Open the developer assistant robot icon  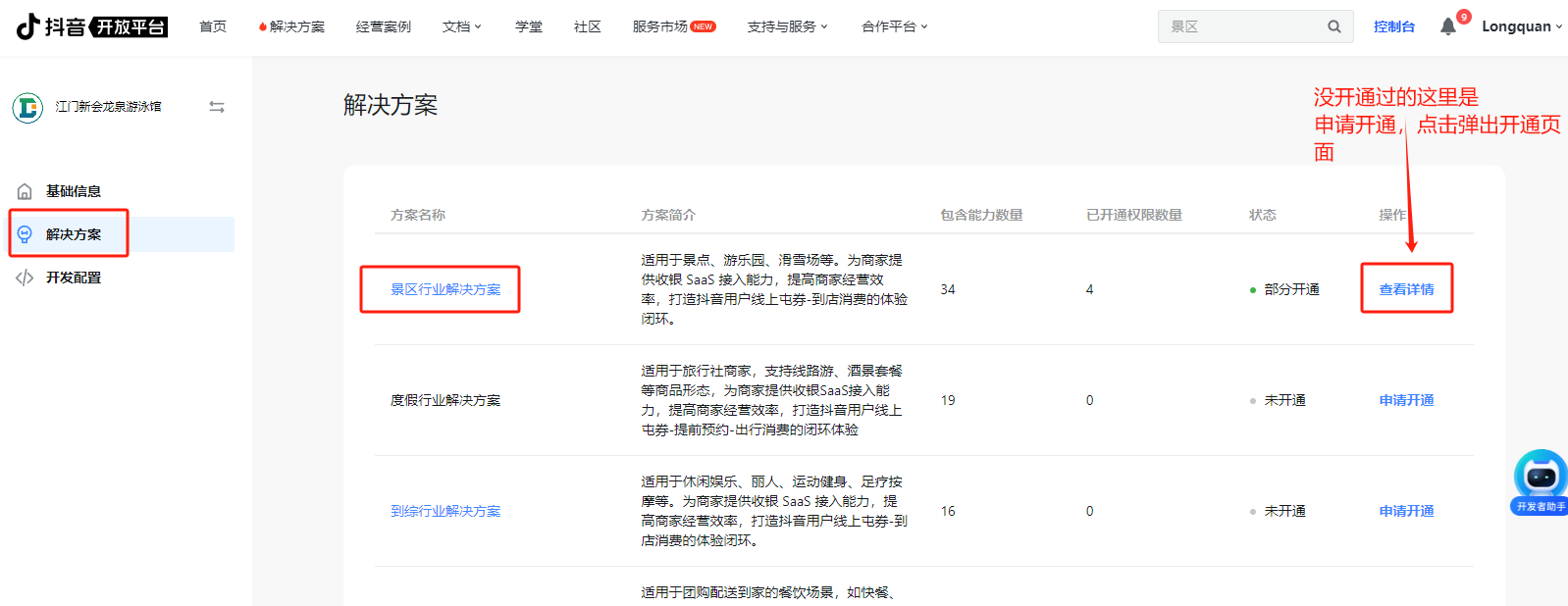[x=1540, y=478]
